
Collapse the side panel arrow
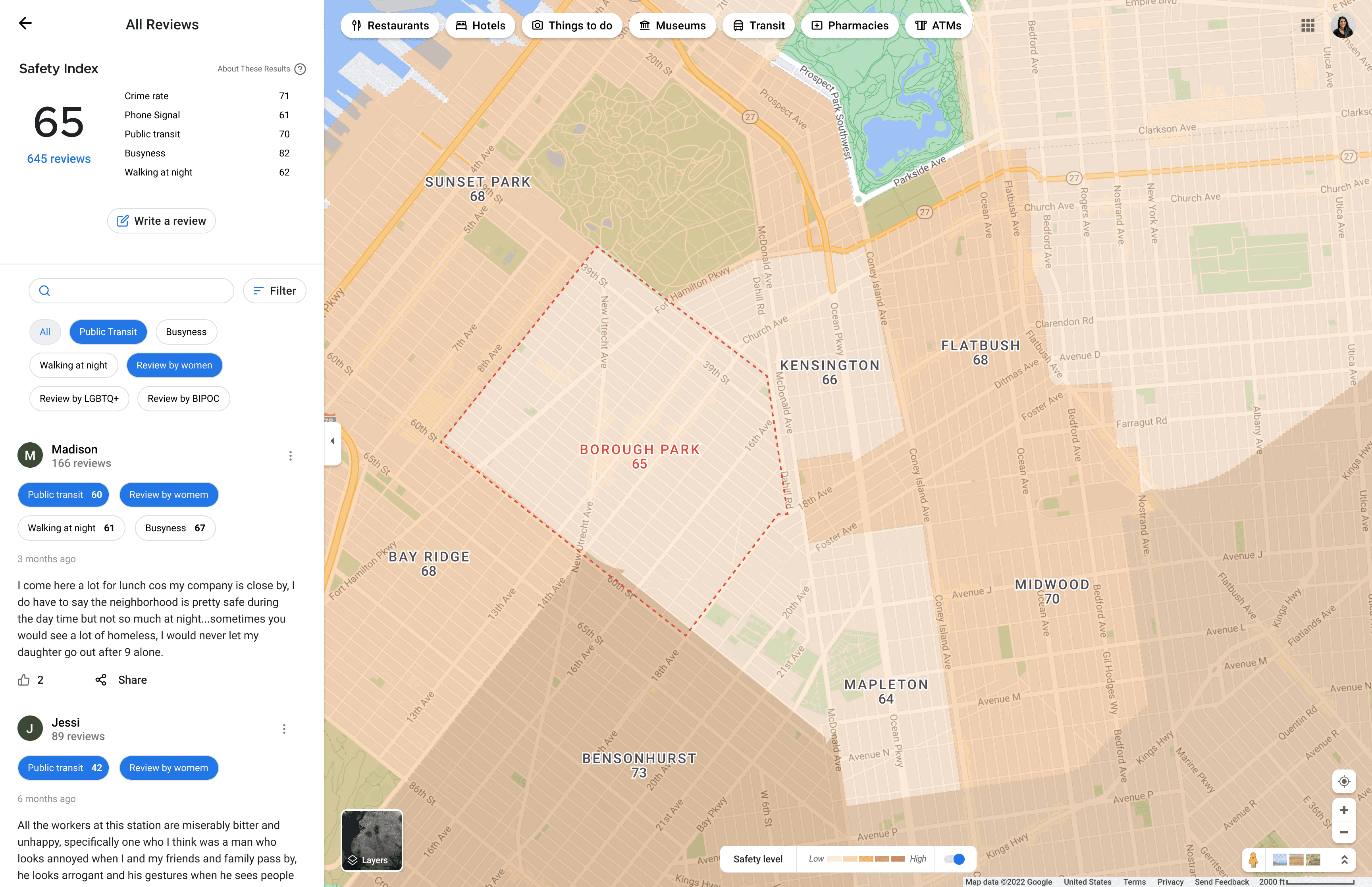click(332, 442)
